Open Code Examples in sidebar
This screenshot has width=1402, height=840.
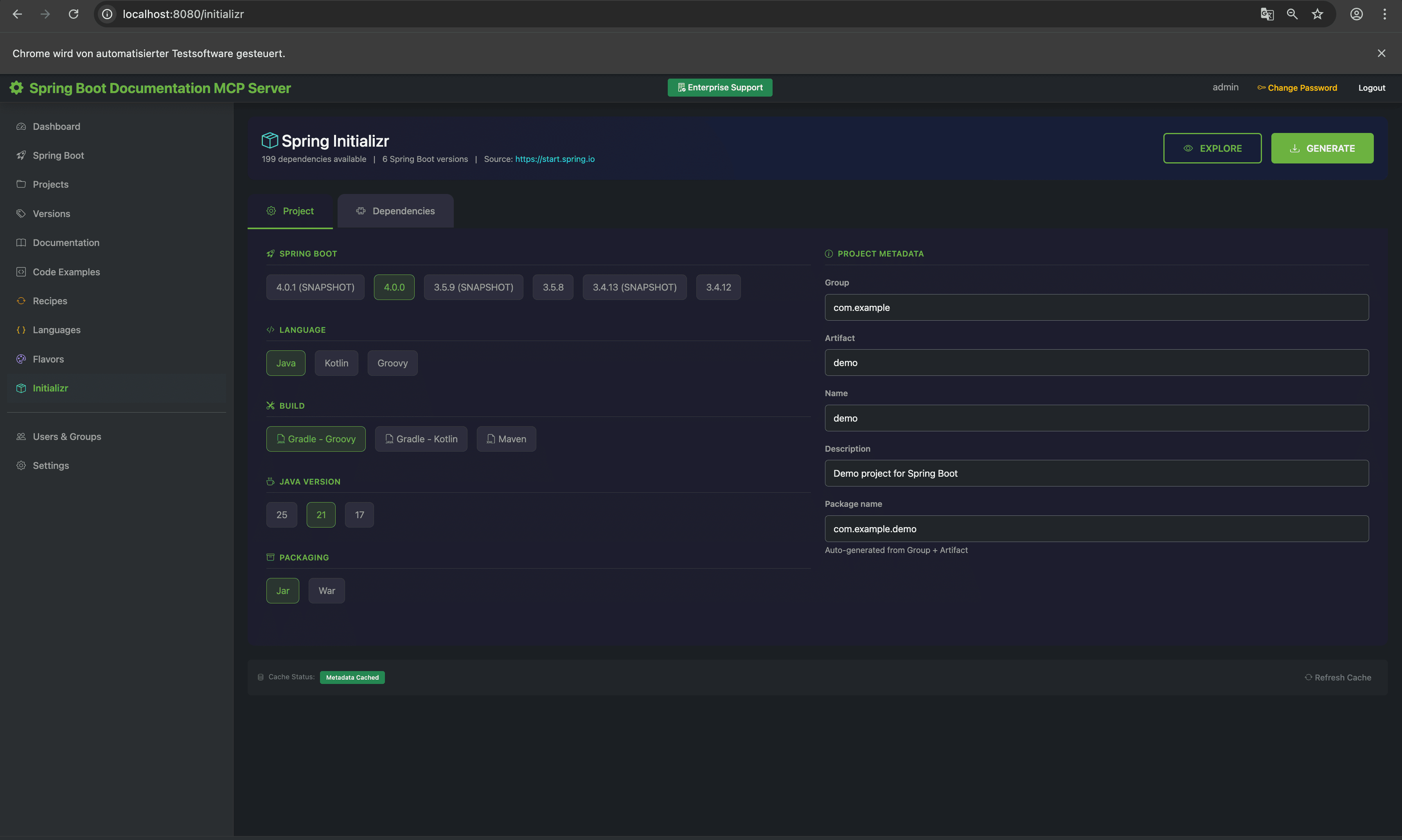(66, 272)
